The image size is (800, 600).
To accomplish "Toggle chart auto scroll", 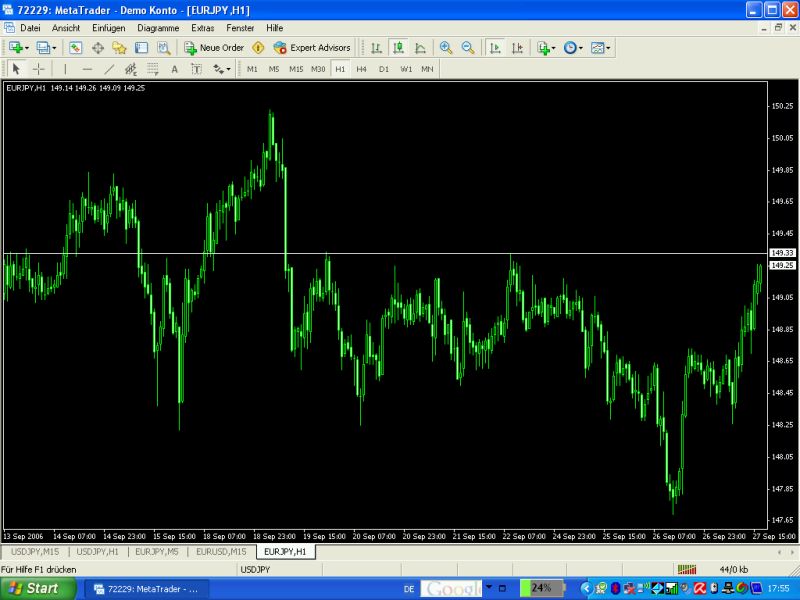I will [494, 47].
